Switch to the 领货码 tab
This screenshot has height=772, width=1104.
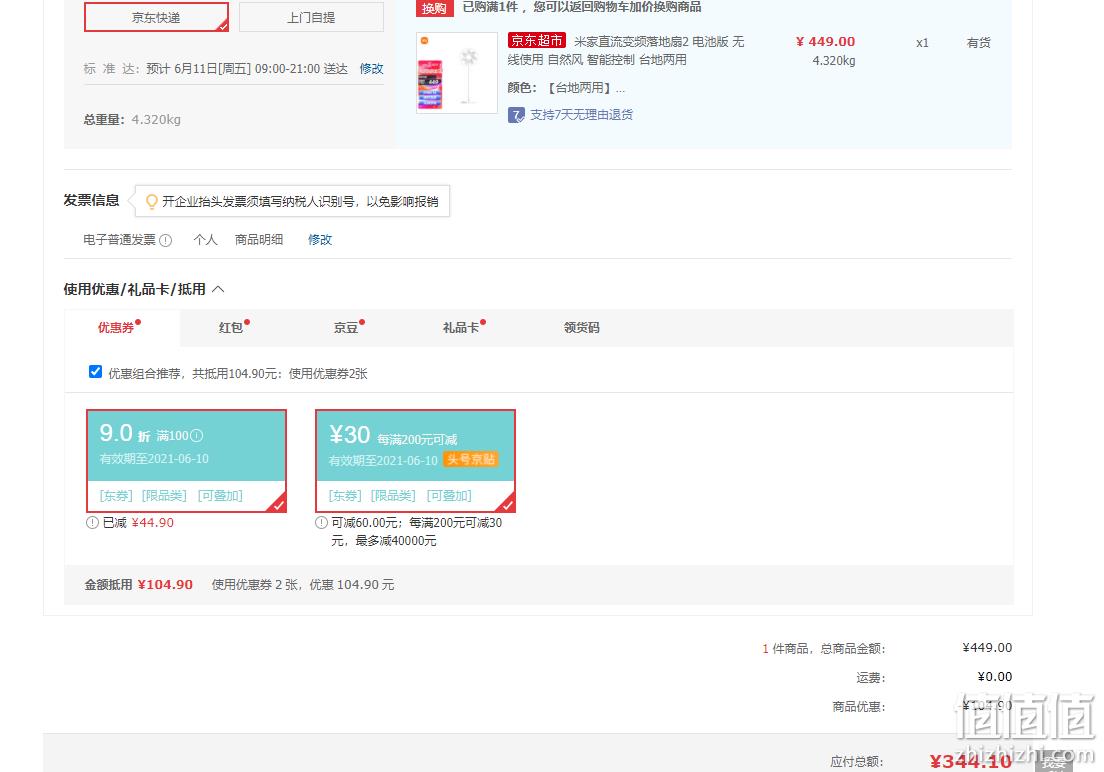pyautogui.click(x=582, y=328)
